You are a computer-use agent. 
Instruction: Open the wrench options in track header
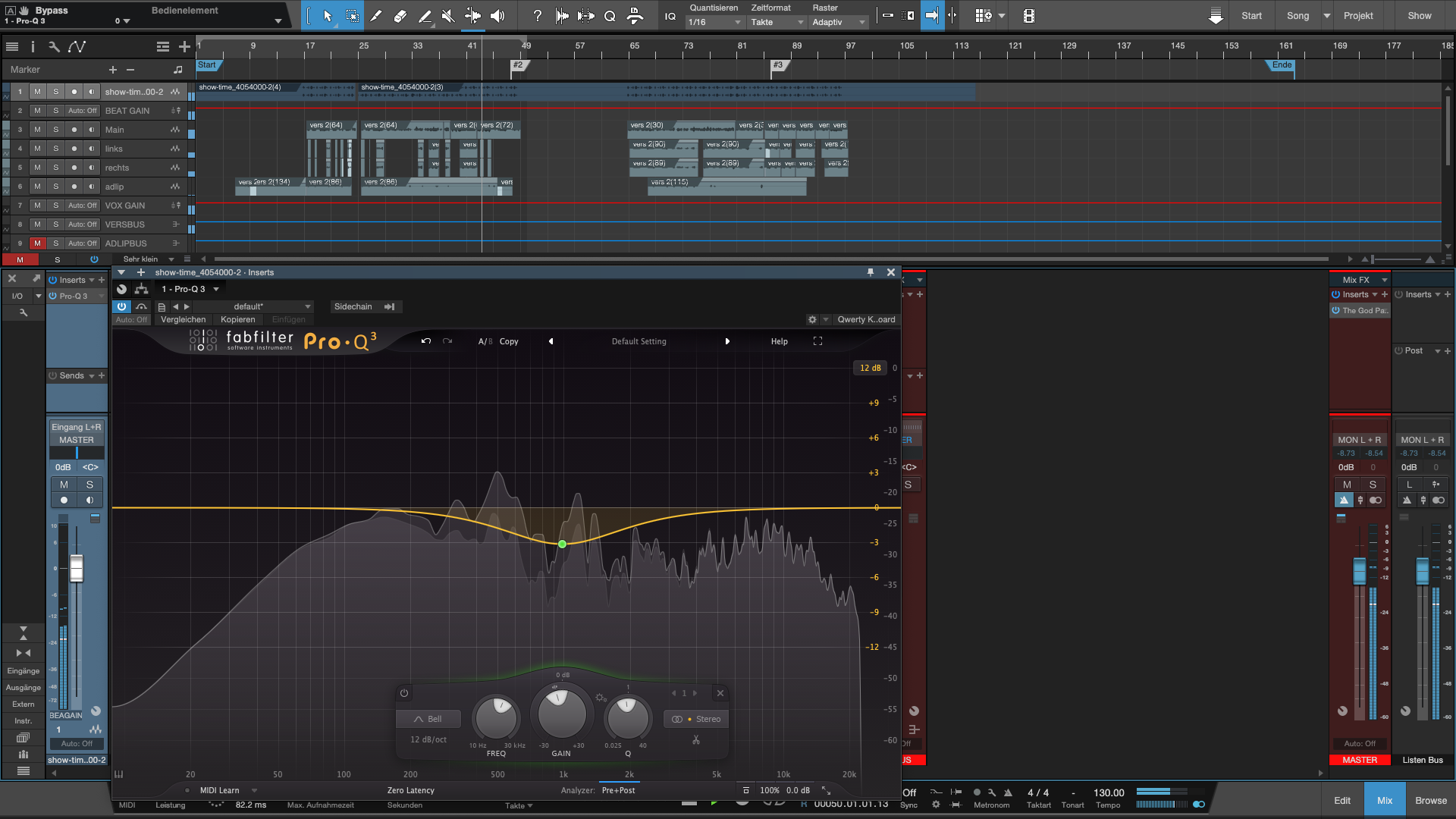pos(54,47)
